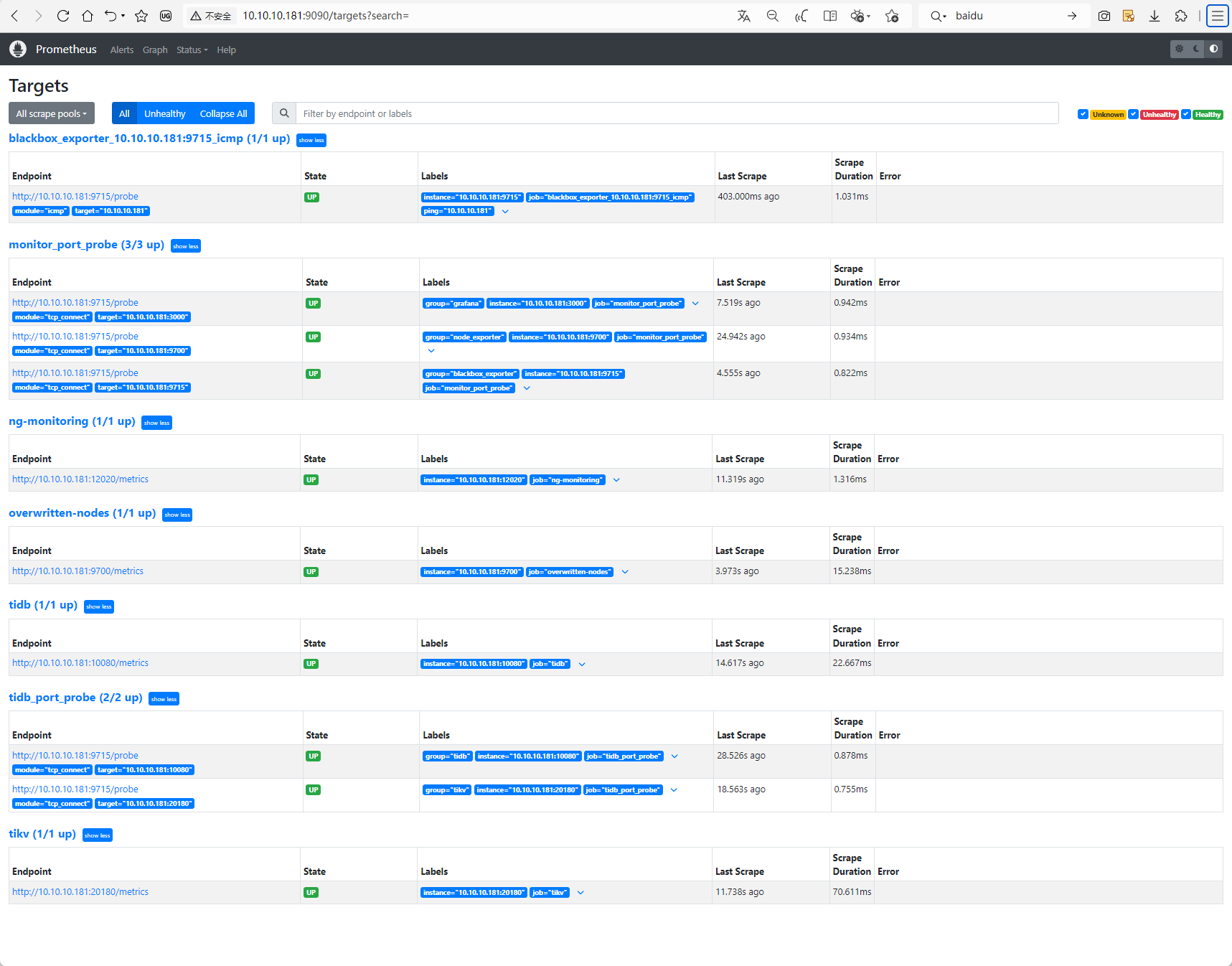Open the 10.10.10.181:12020/metrics endpoint link

click(80, 479)
